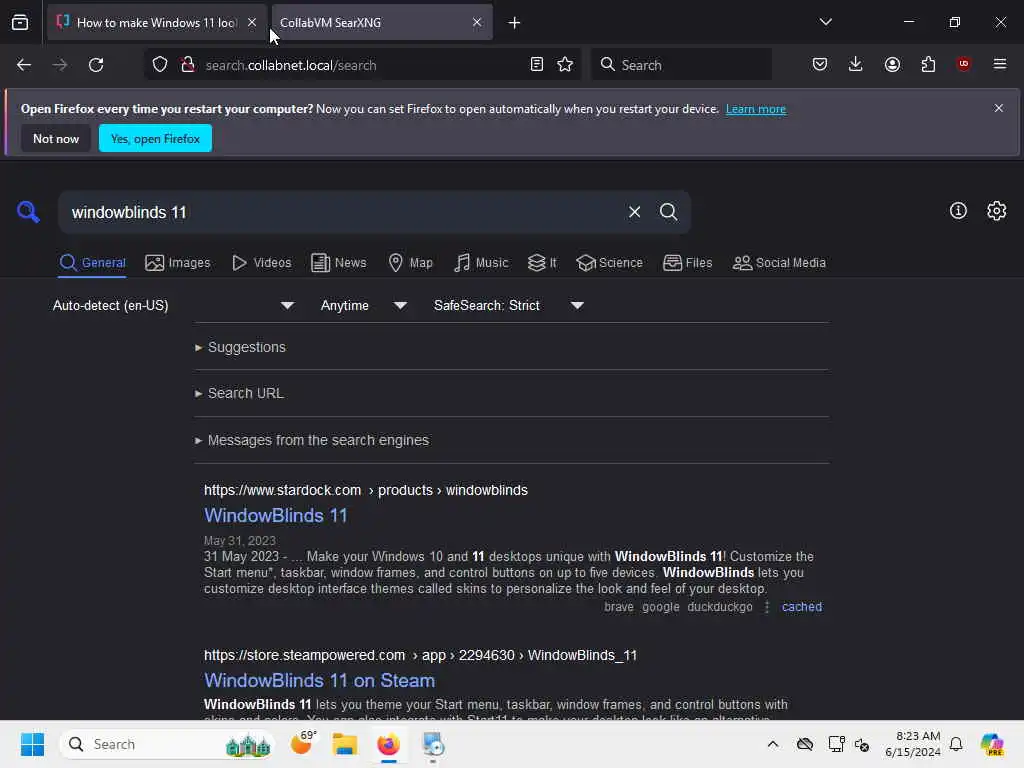Open Firefox account menu
Screen dimensions: 1024x768
(x=892, y=64)
